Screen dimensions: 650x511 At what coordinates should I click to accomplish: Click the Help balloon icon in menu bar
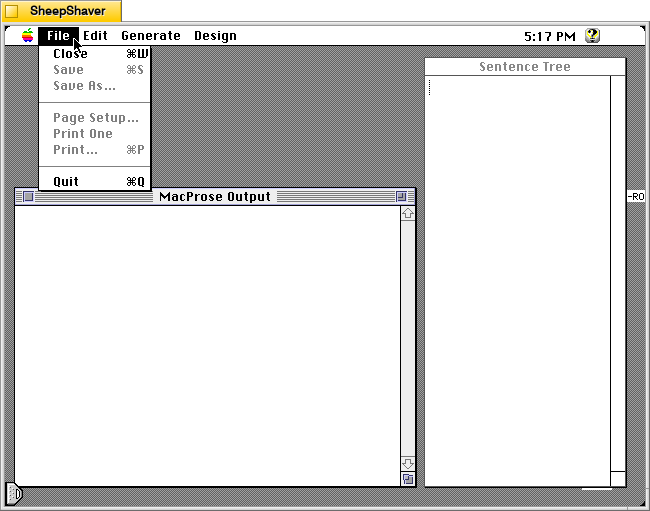click(592, 36)
